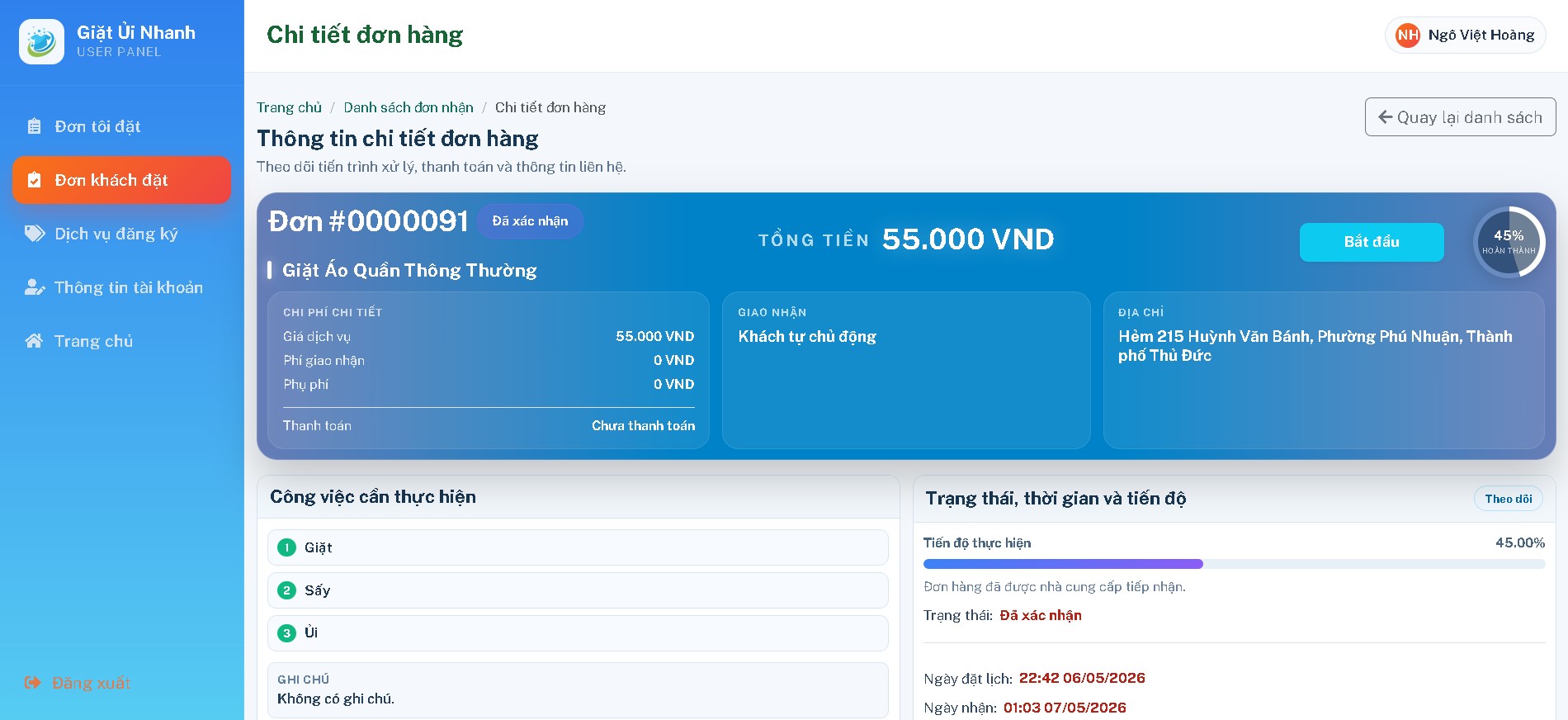Screen dimensions: 1568x720
Task: Click the Phí giao nhận 0 VND value
Action: [673, 361]
